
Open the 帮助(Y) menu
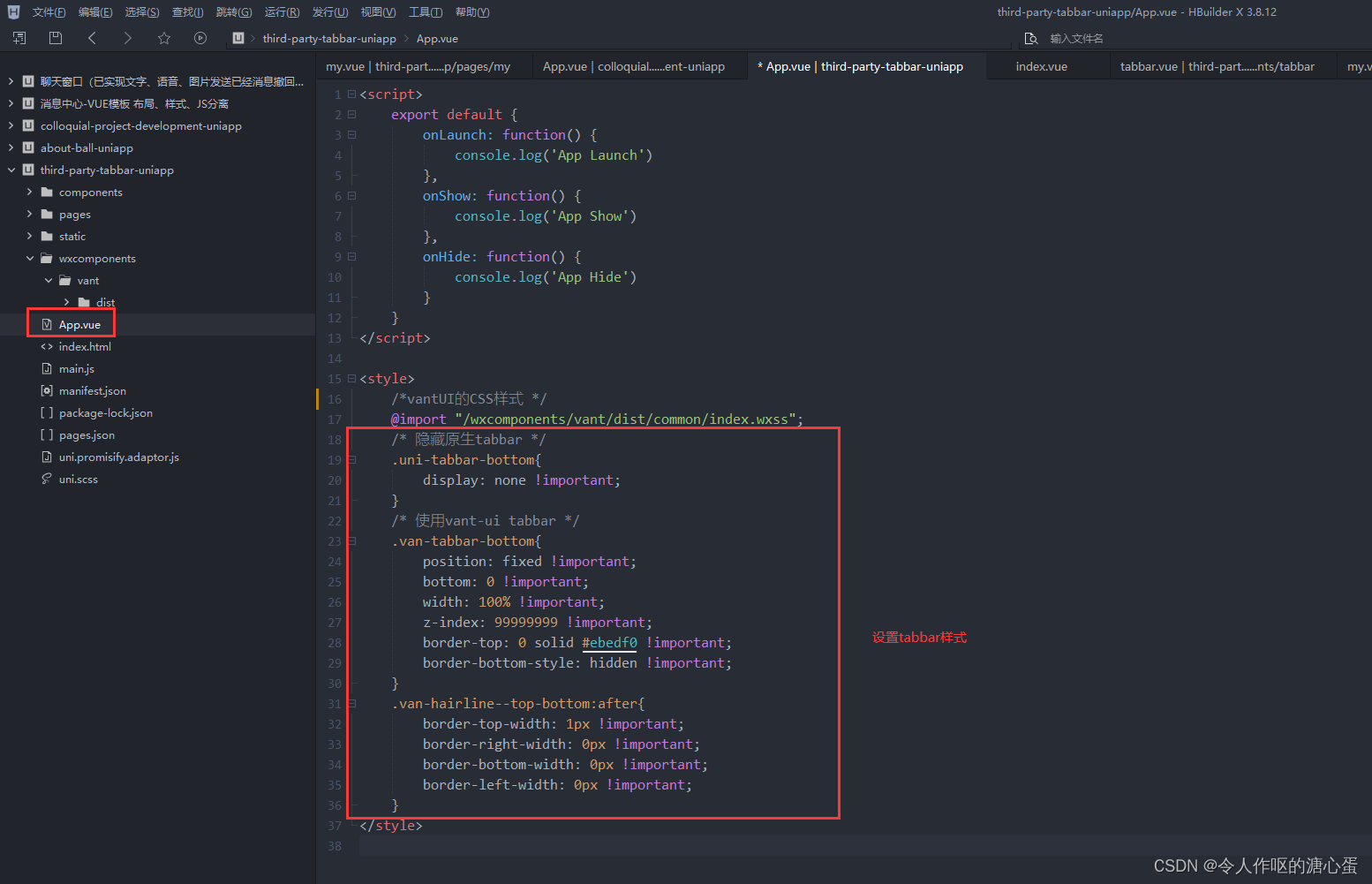(472, 12)
